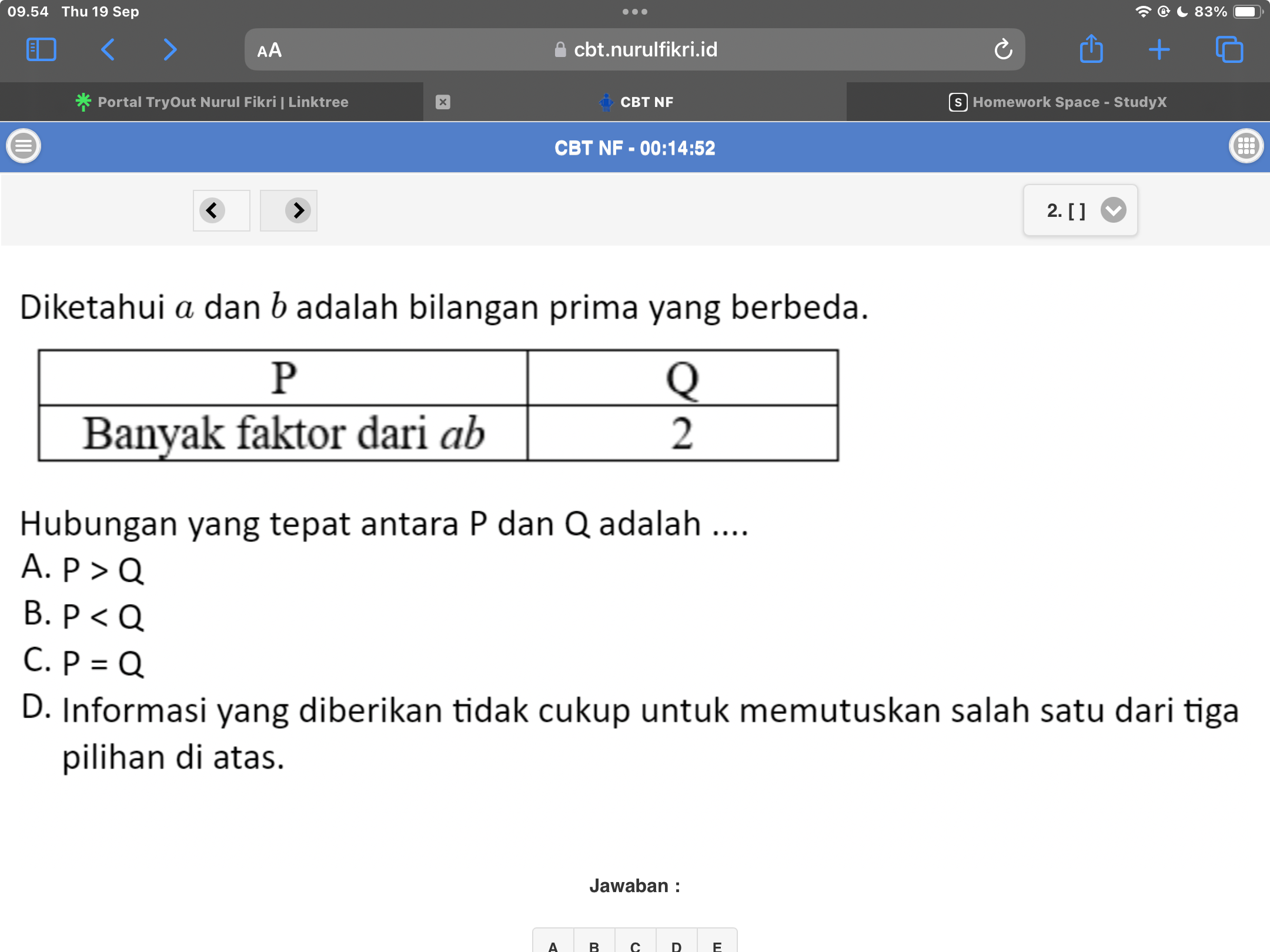Click the table header cell 'Q'

click(683, 378)
